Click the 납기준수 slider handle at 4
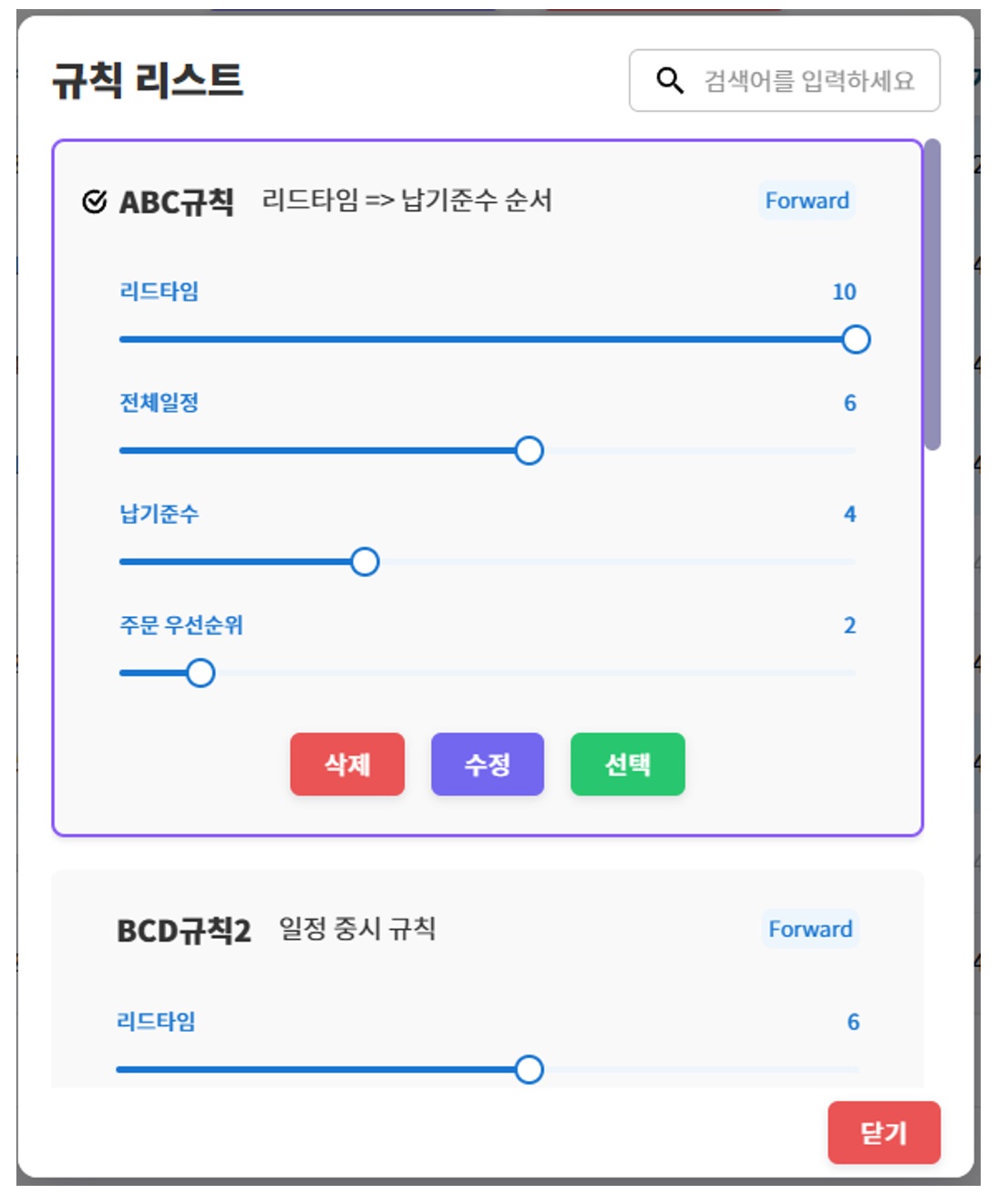 [x=366, y=563]
